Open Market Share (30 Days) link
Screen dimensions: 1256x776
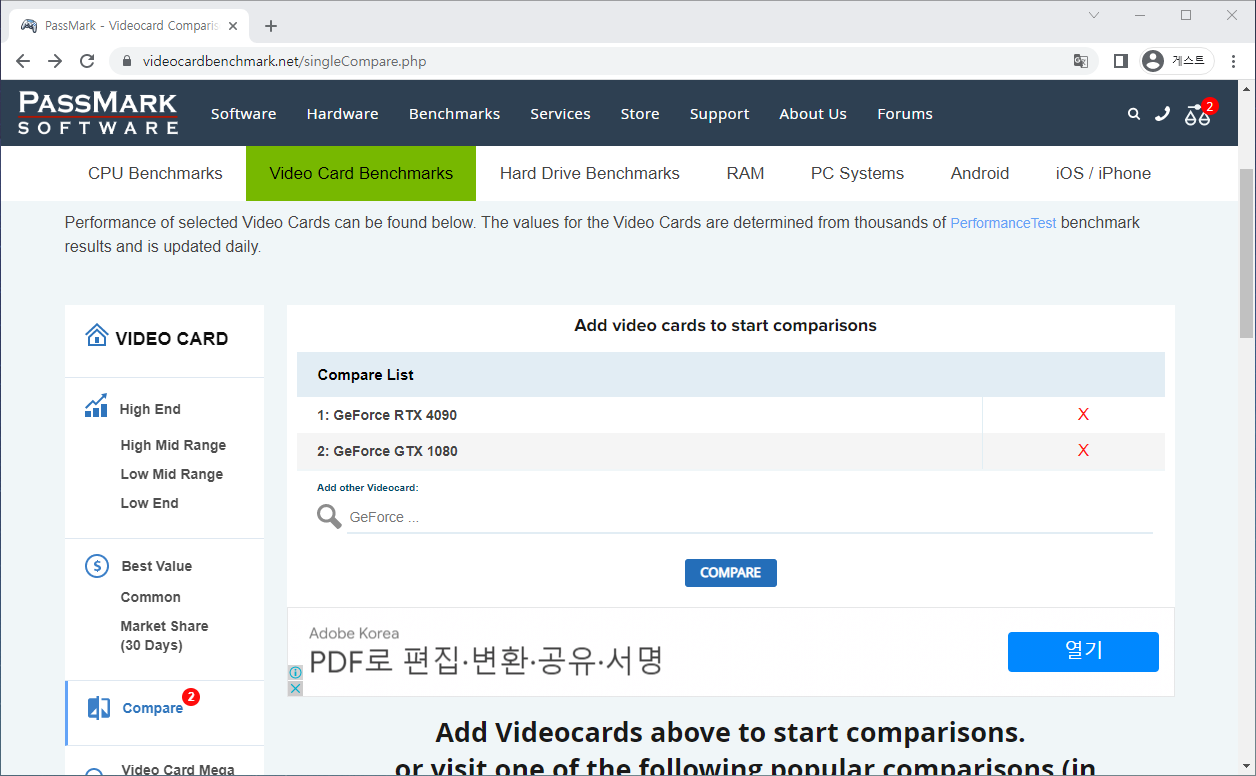[165, 635]
